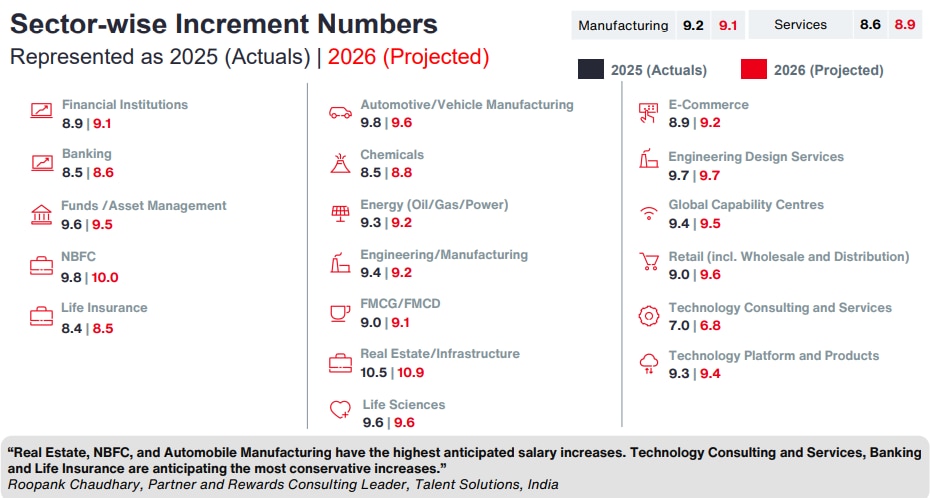Click the Sector-wise Increment Numbers title
The height and width of the screenshot is (498, 930).
click(224, 24)
